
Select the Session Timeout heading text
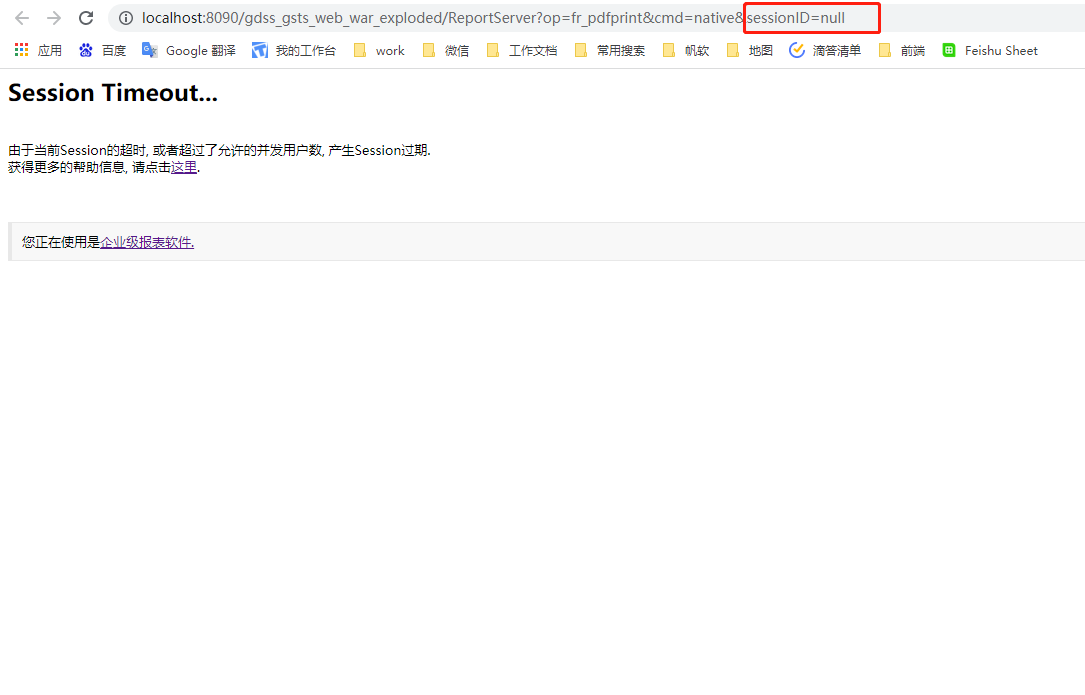(113, 93)
